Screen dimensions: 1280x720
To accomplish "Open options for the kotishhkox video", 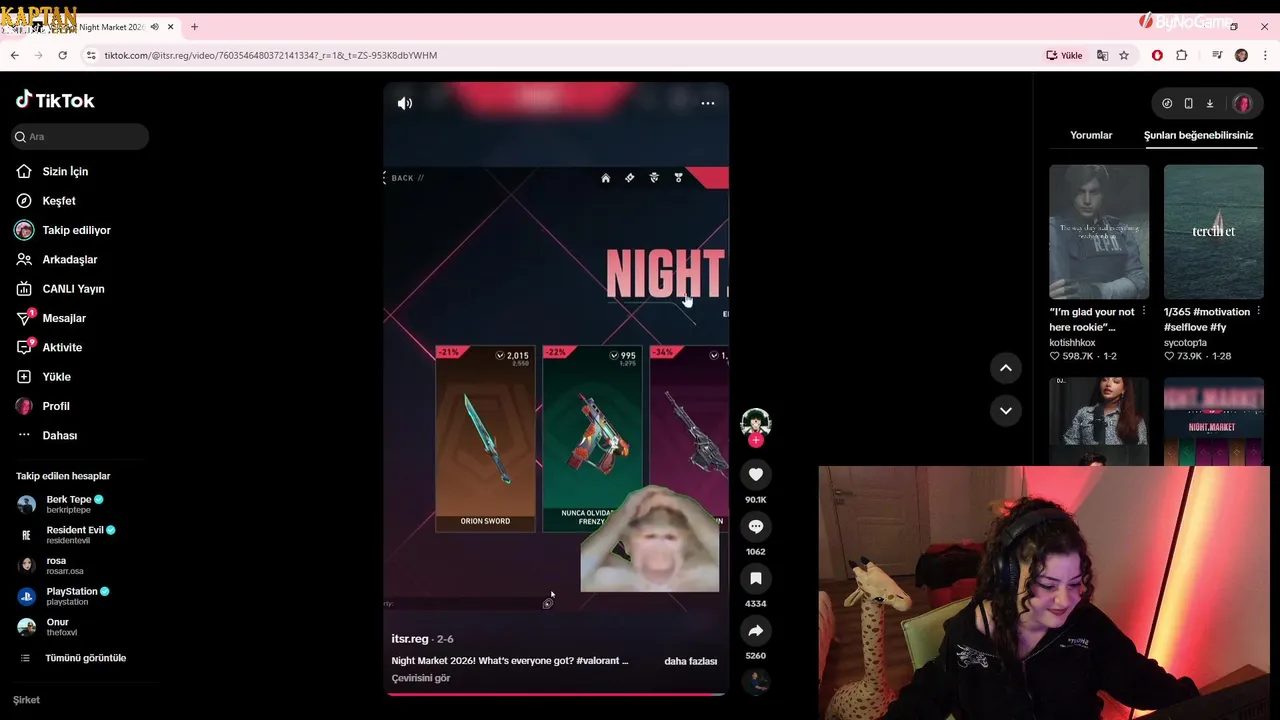I will point(1144,311).
